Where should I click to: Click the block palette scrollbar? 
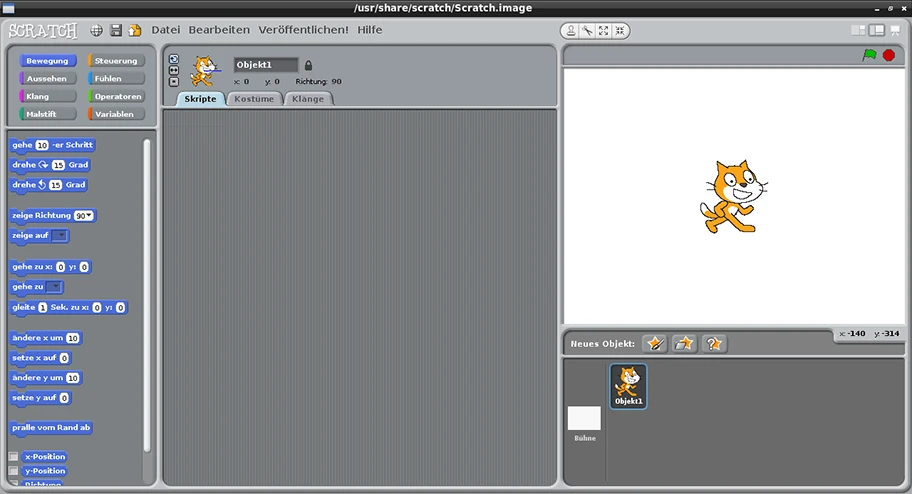(147, 296)
